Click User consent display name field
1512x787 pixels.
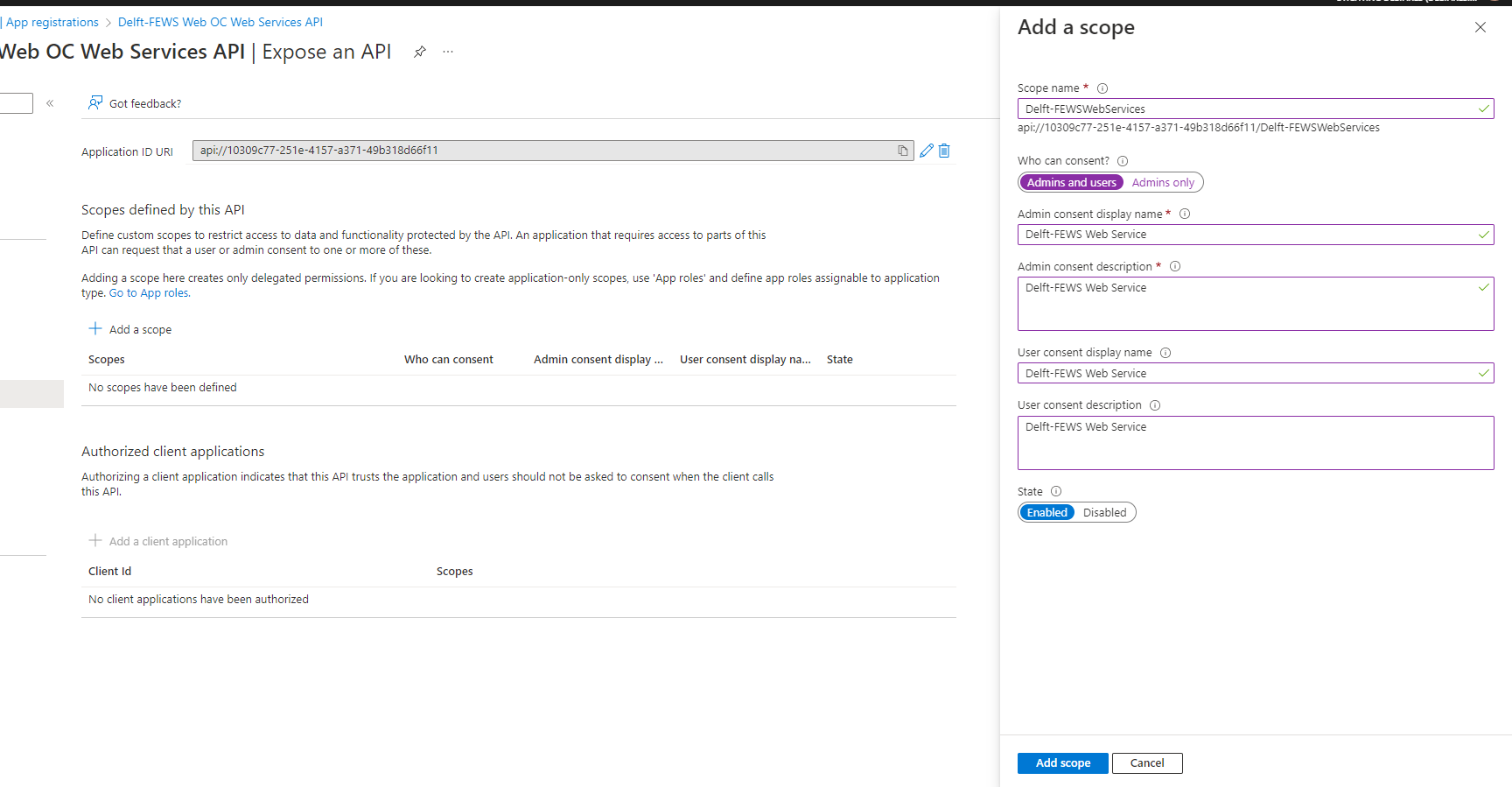(1256, 373)
